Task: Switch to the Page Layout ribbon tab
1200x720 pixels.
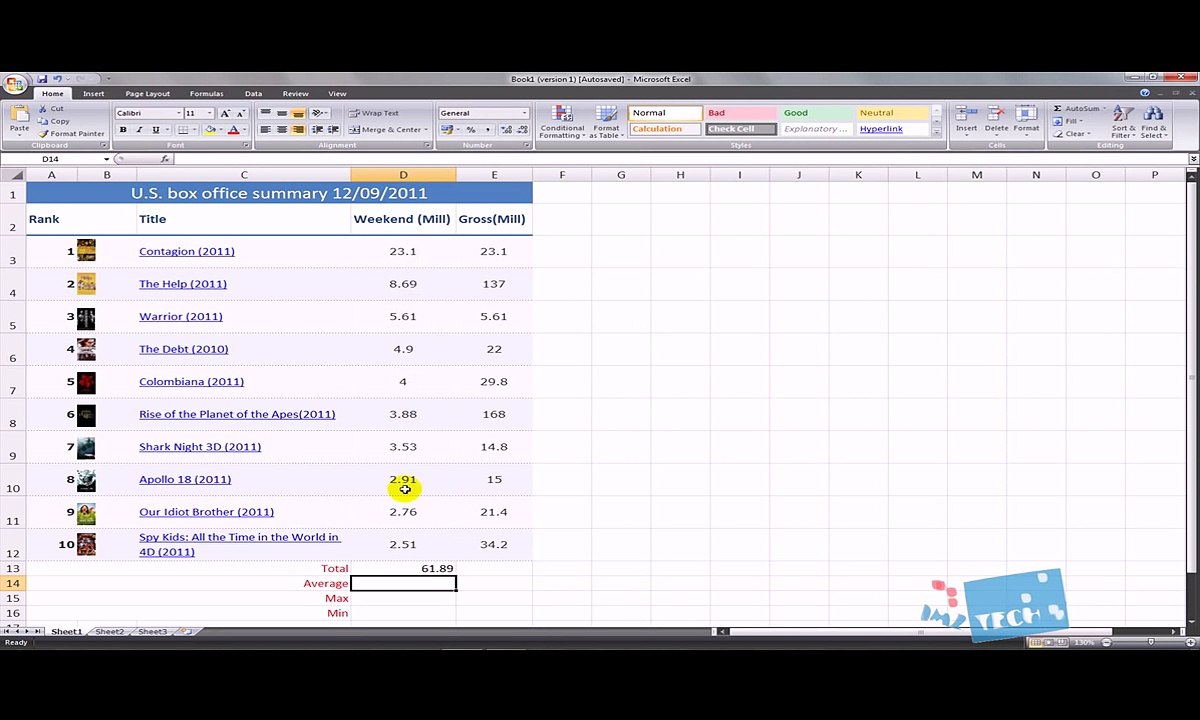Action: (147, 94)
